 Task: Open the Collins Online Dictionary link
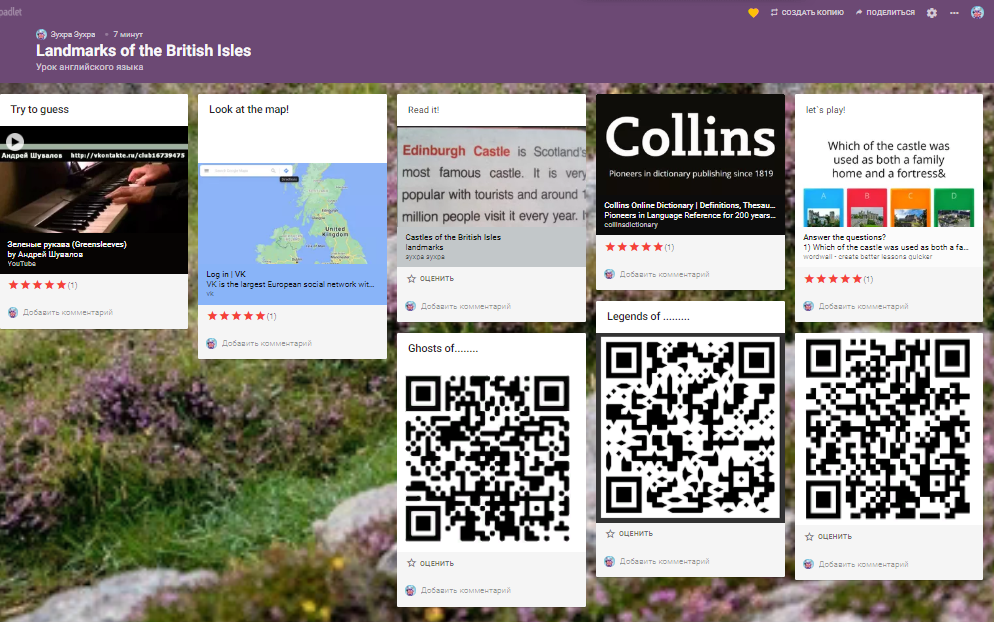tap(690, 163)
